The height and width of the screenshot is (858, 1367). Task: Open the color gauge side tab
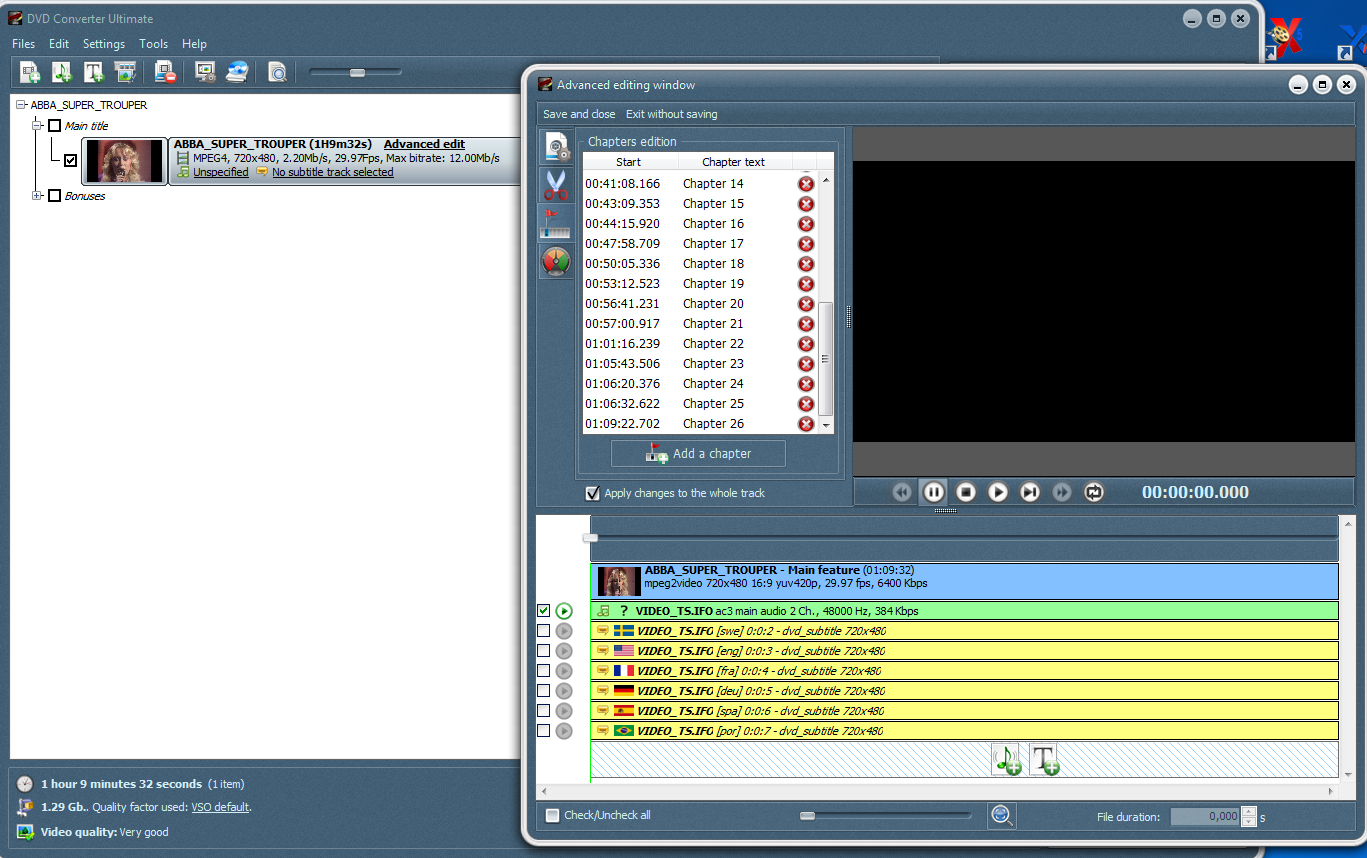556,261
